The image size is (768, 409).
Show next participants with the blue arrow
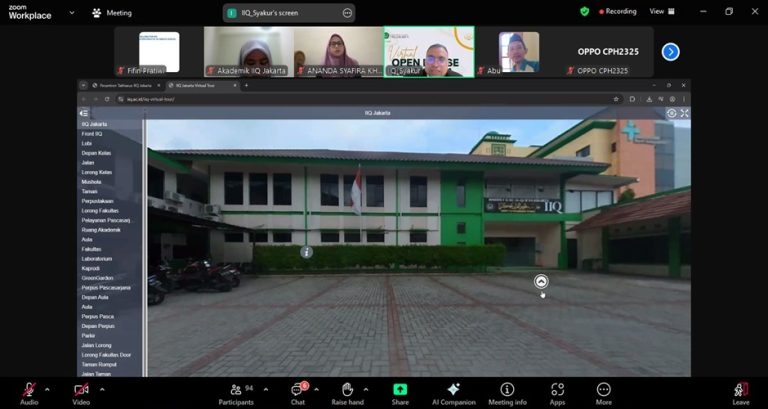tap(671, 51)
